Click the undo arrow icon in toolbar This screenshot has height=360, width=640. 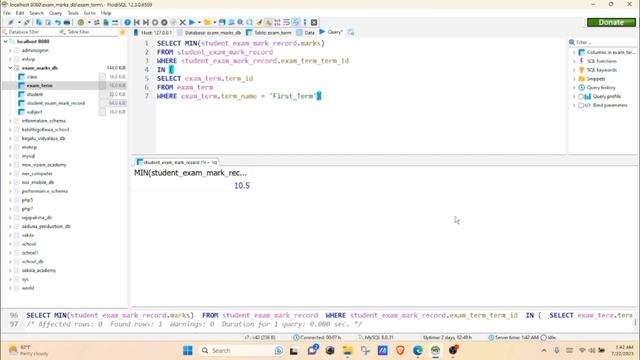pyautogui.click(x=58, y=22)
